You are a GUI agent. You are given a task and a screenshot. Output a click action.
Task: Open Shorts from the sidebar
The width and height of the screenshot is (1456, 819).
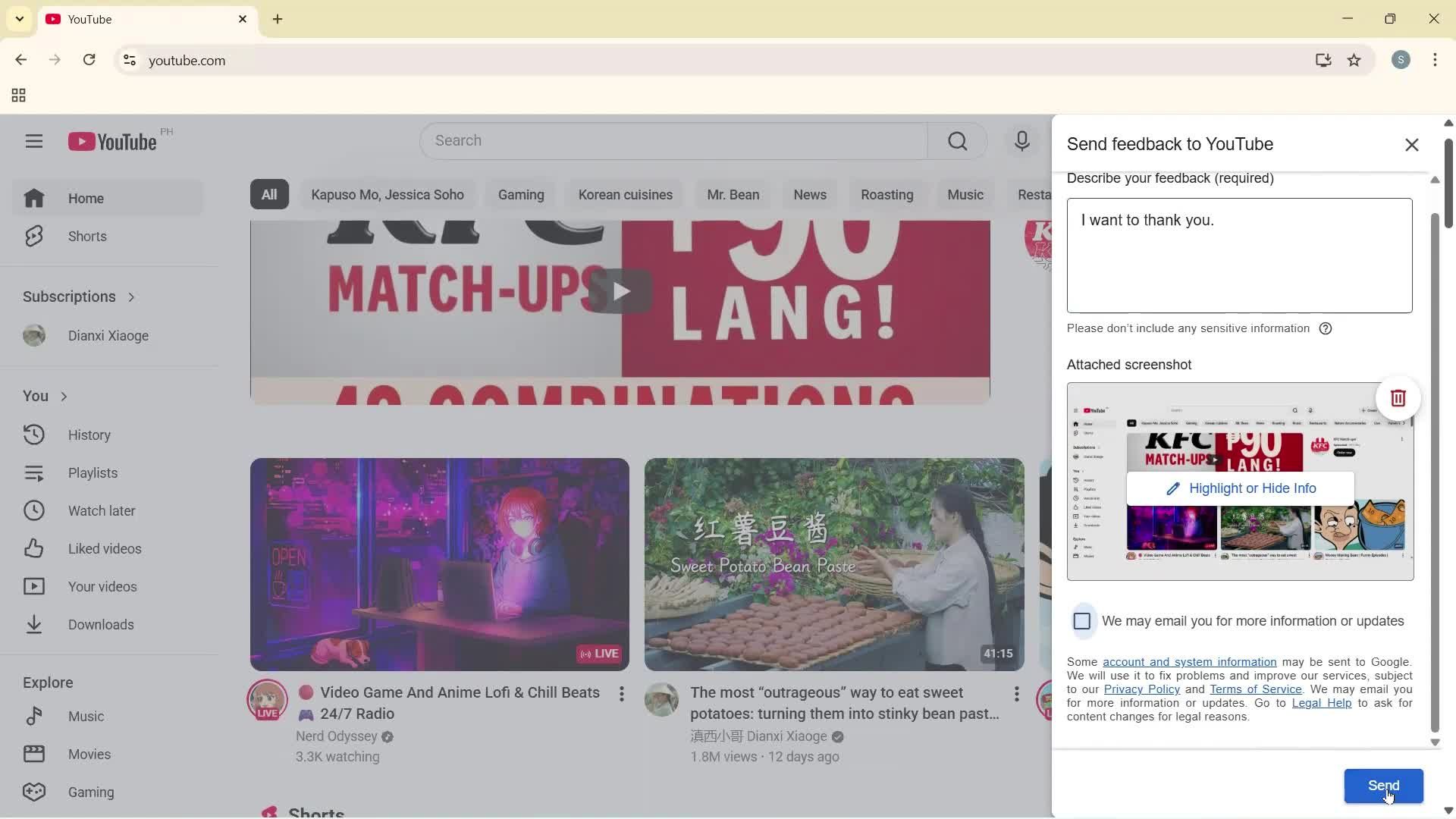pyautogui.click(x=87, y=236)
